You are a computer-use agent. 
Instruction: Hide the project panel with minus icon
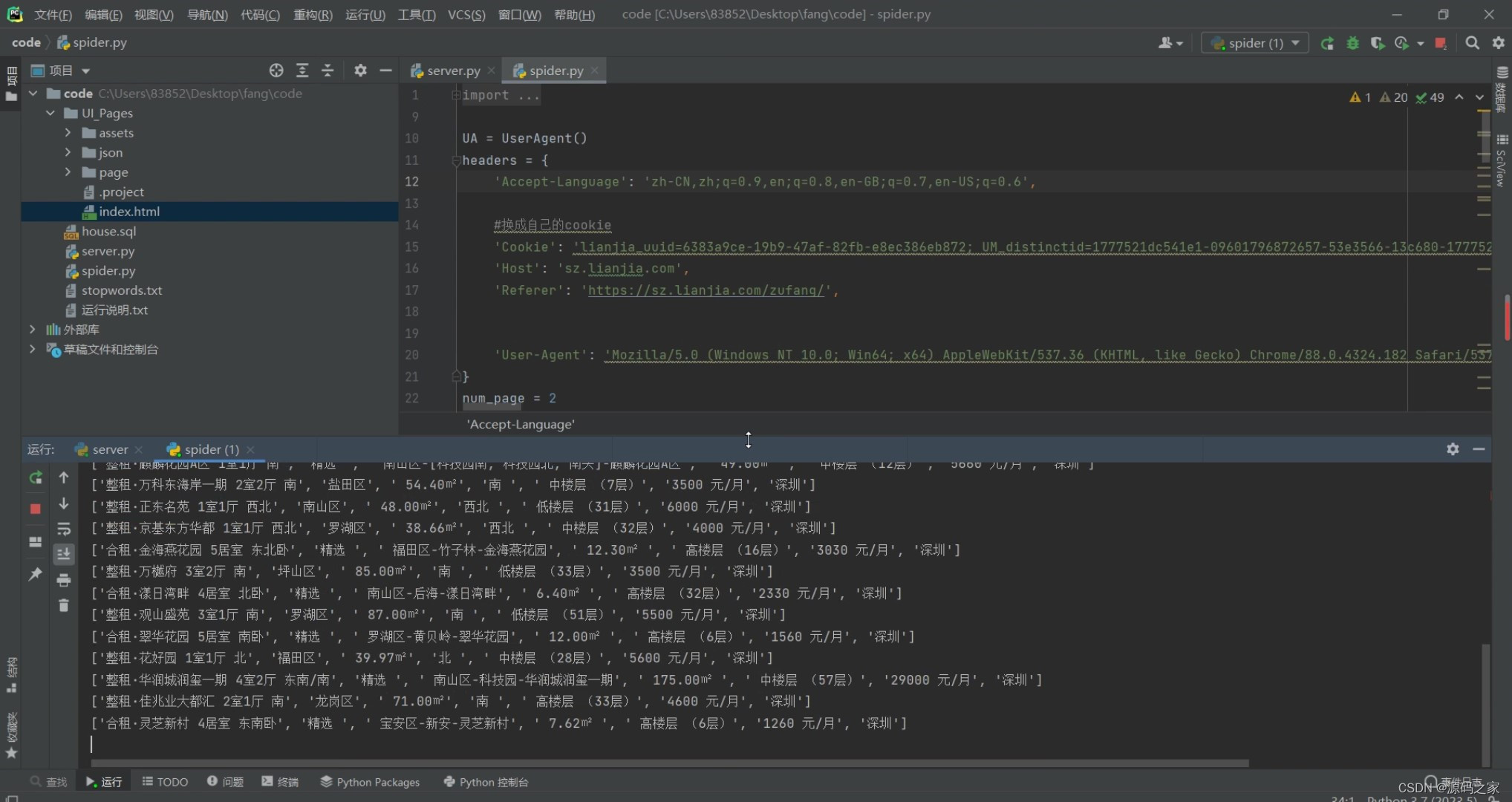(x=385, y=71)
